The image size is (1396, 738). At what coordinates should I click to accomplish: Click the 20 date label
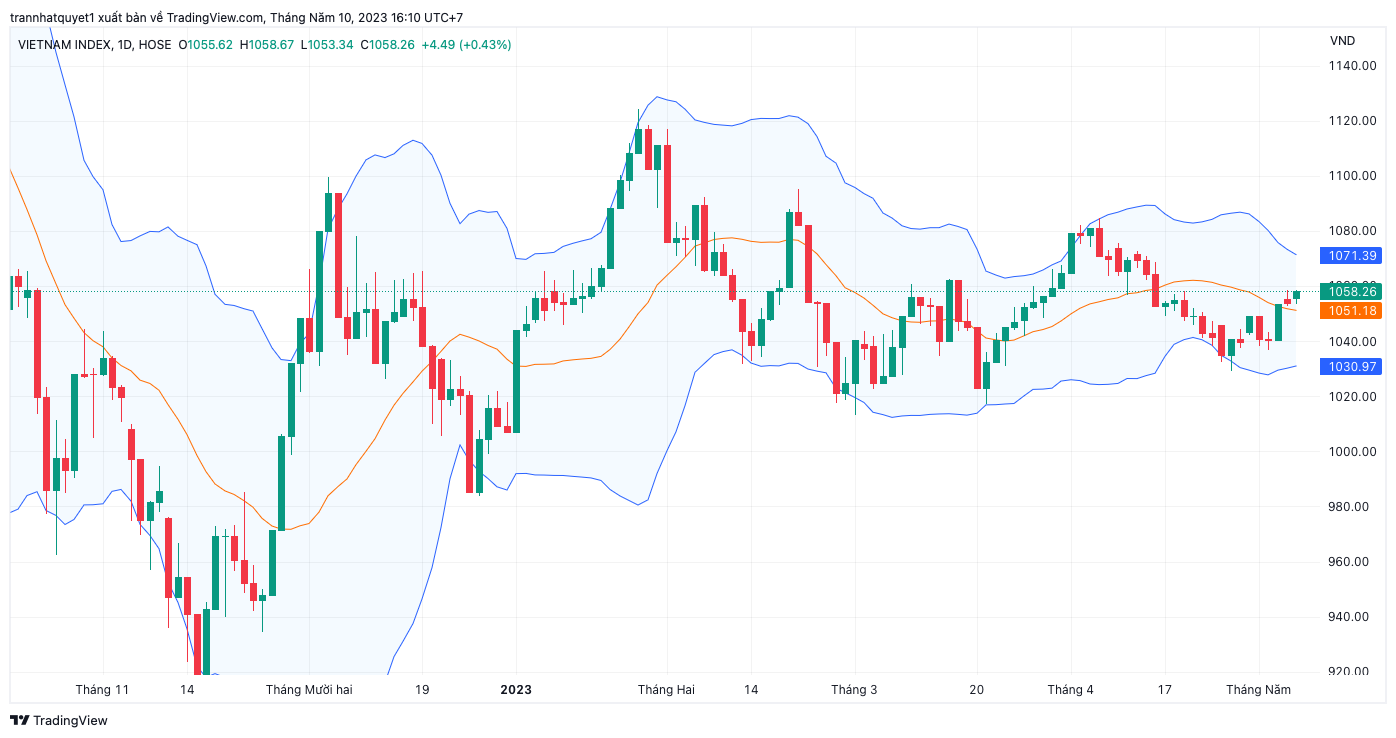pyautogui.click(x=977, y=690)
